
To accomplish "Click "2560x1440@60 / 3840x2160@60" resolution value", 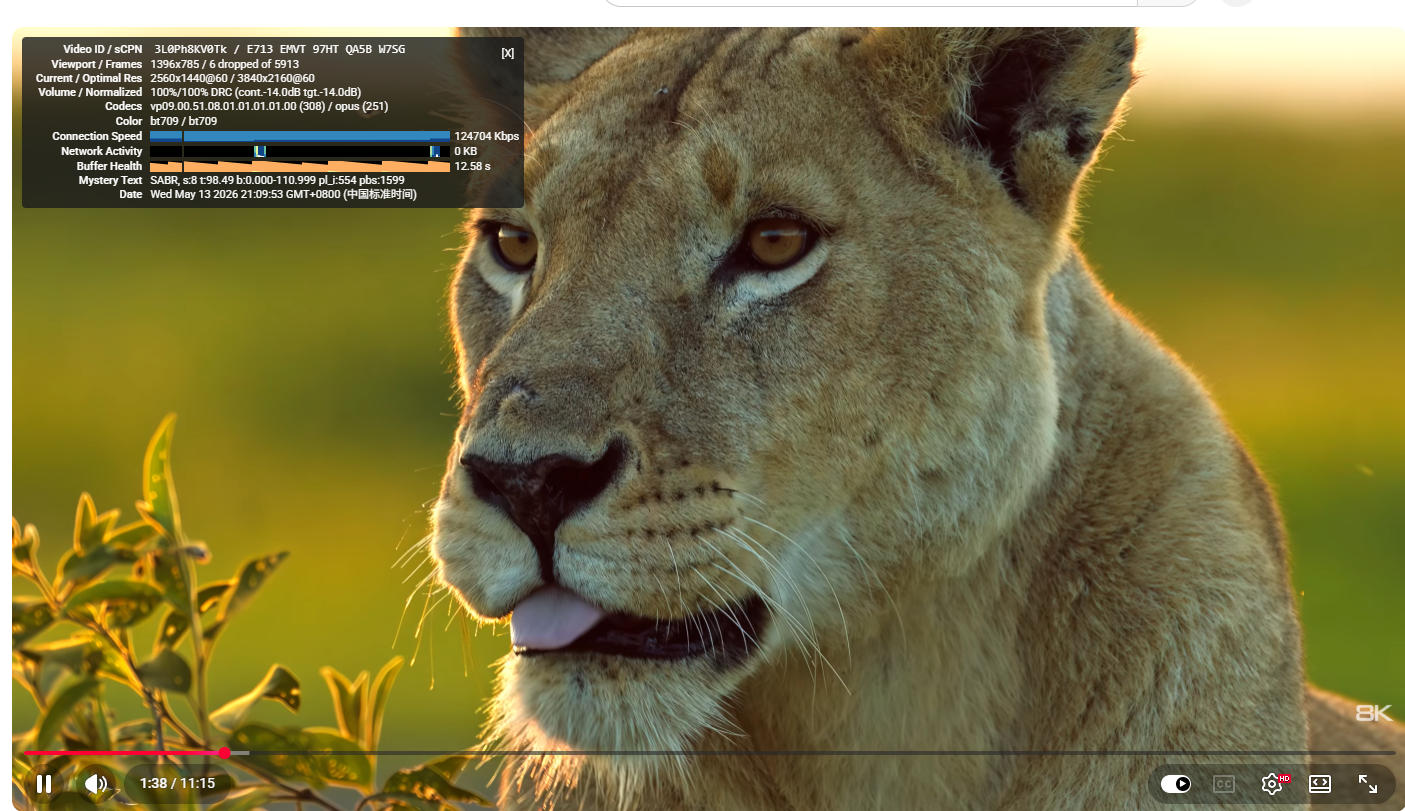I will 232,78.
